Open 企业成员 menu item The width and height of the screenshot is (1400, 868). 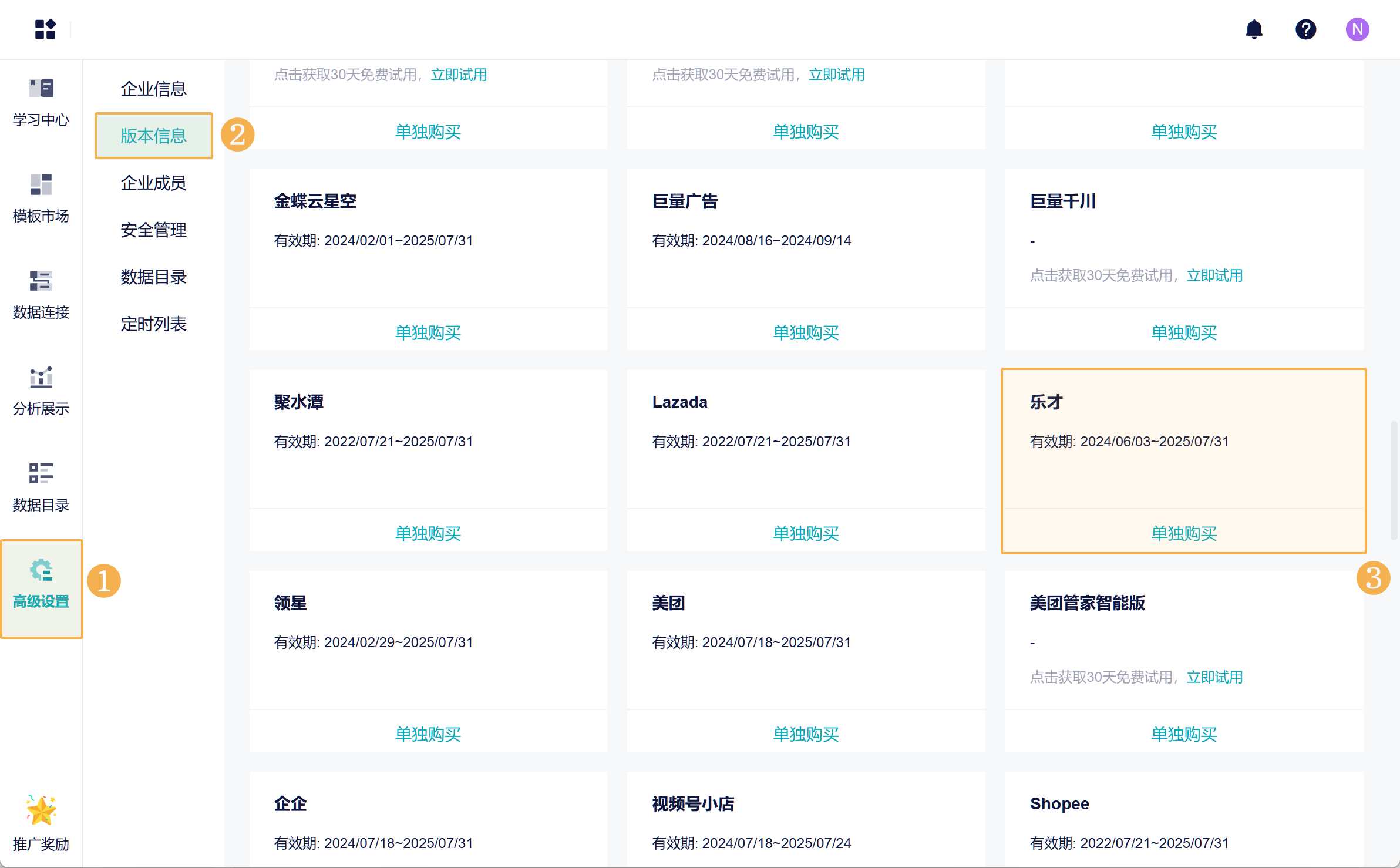pyautogui.click(x=153, y=183)
